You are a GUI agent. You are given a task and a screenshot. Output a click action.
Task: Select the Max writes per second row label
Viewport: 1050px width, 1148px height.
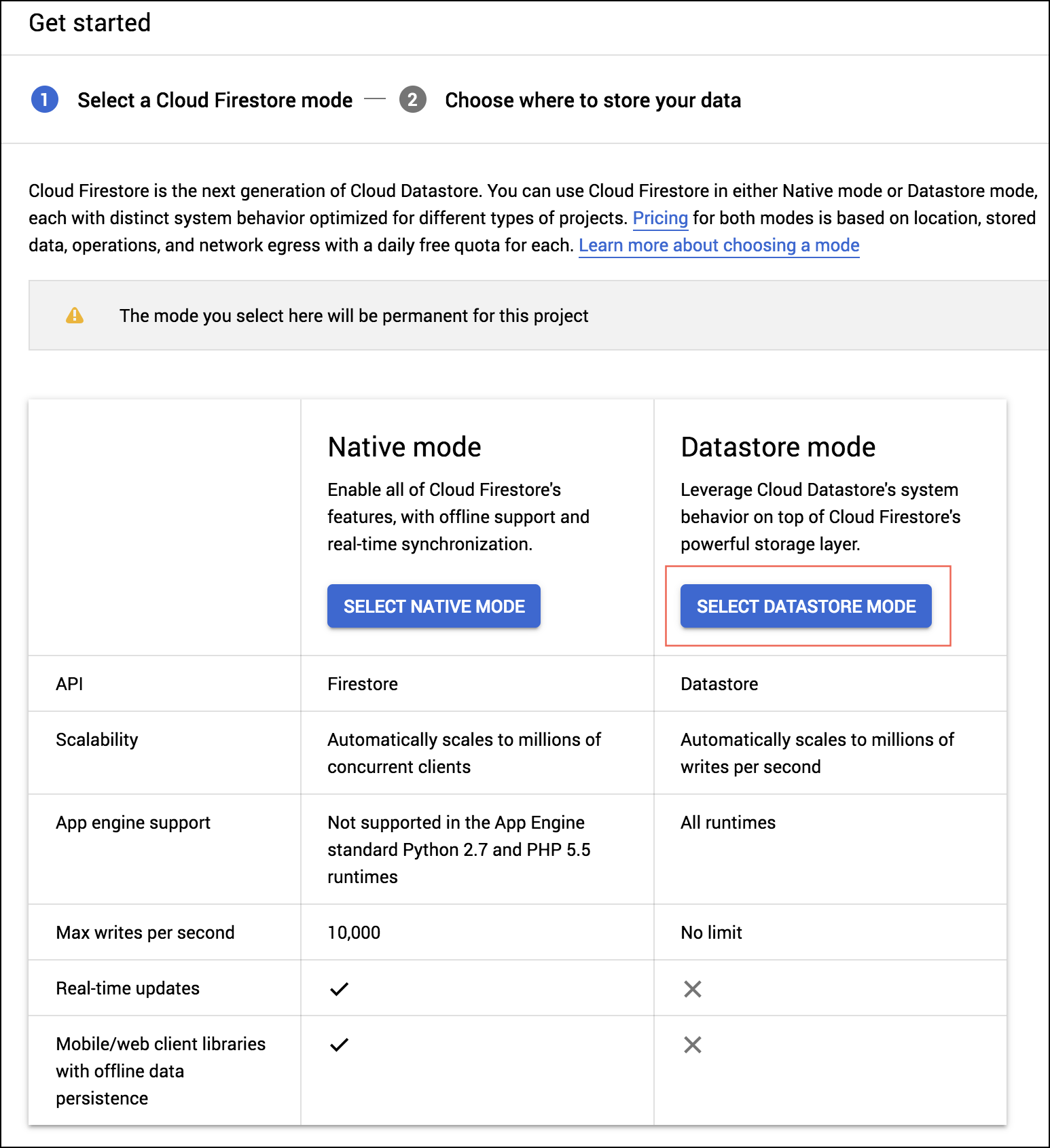pos(145,933)
